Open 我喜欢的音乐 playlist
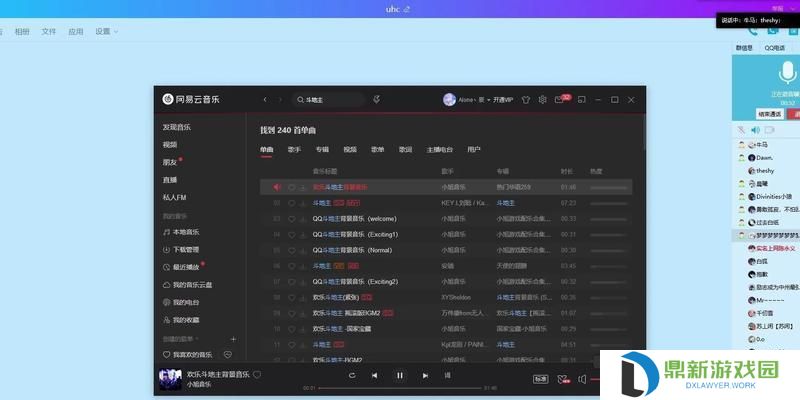Screen dimensions: 800x400 point(188,355)
